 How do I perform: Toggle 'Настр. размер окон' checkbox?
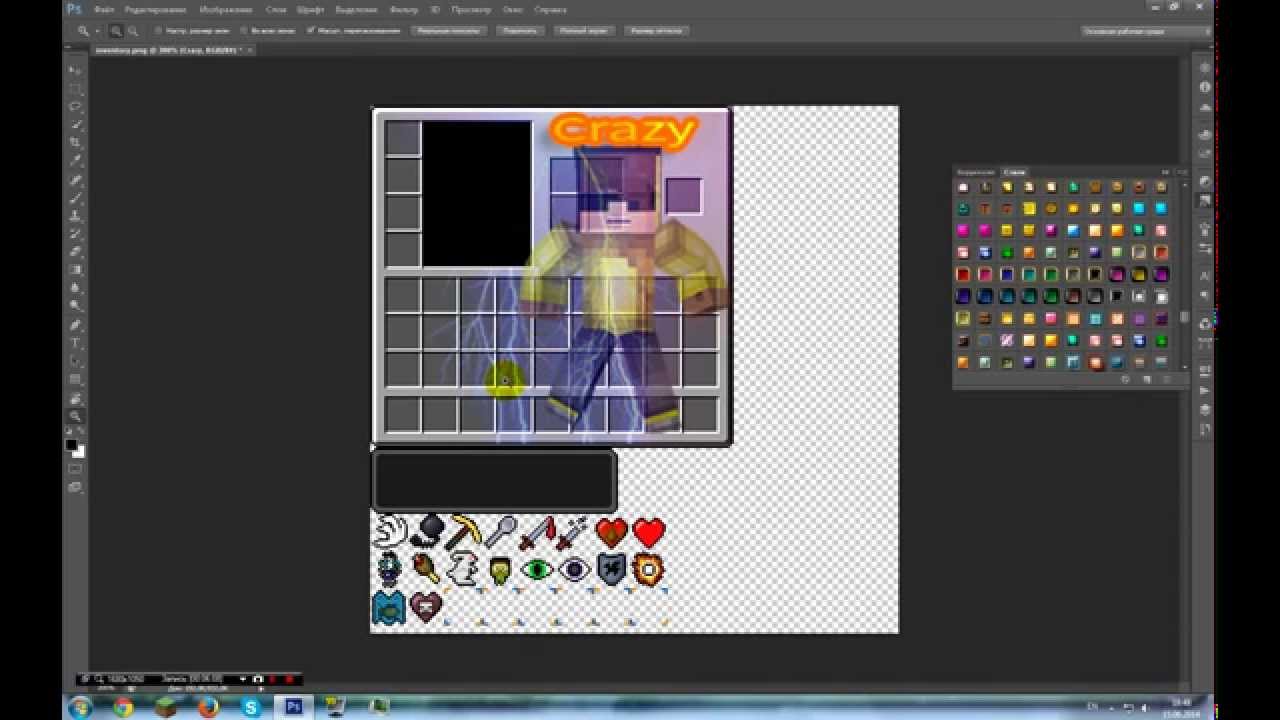coord(158,31)
